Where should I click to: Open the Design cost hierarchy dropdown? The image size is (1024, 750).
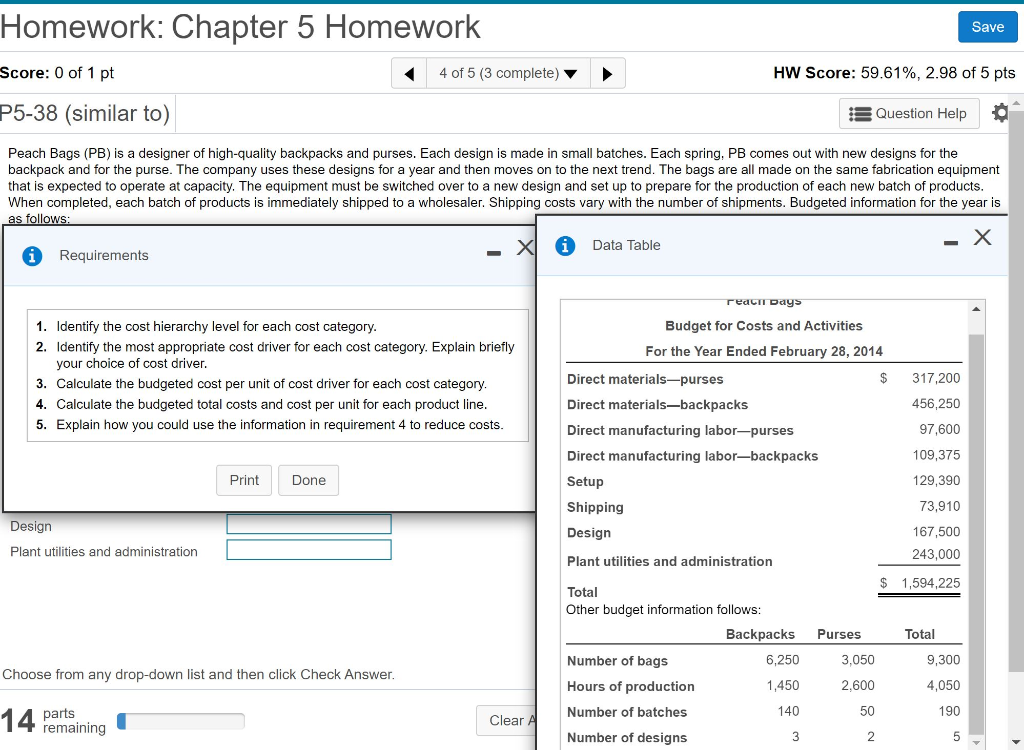click(308, 524)
